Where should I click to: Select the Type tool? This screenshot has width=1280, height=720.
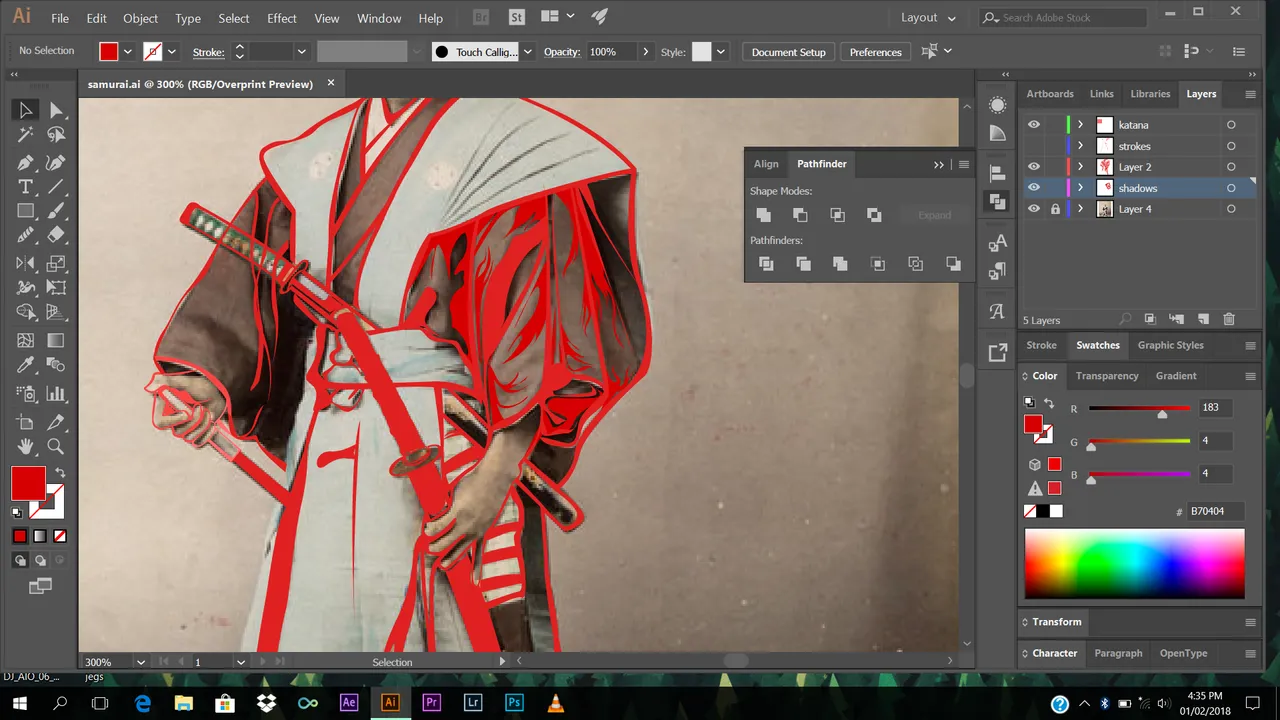pyautogui.click(x=26, y=187)
